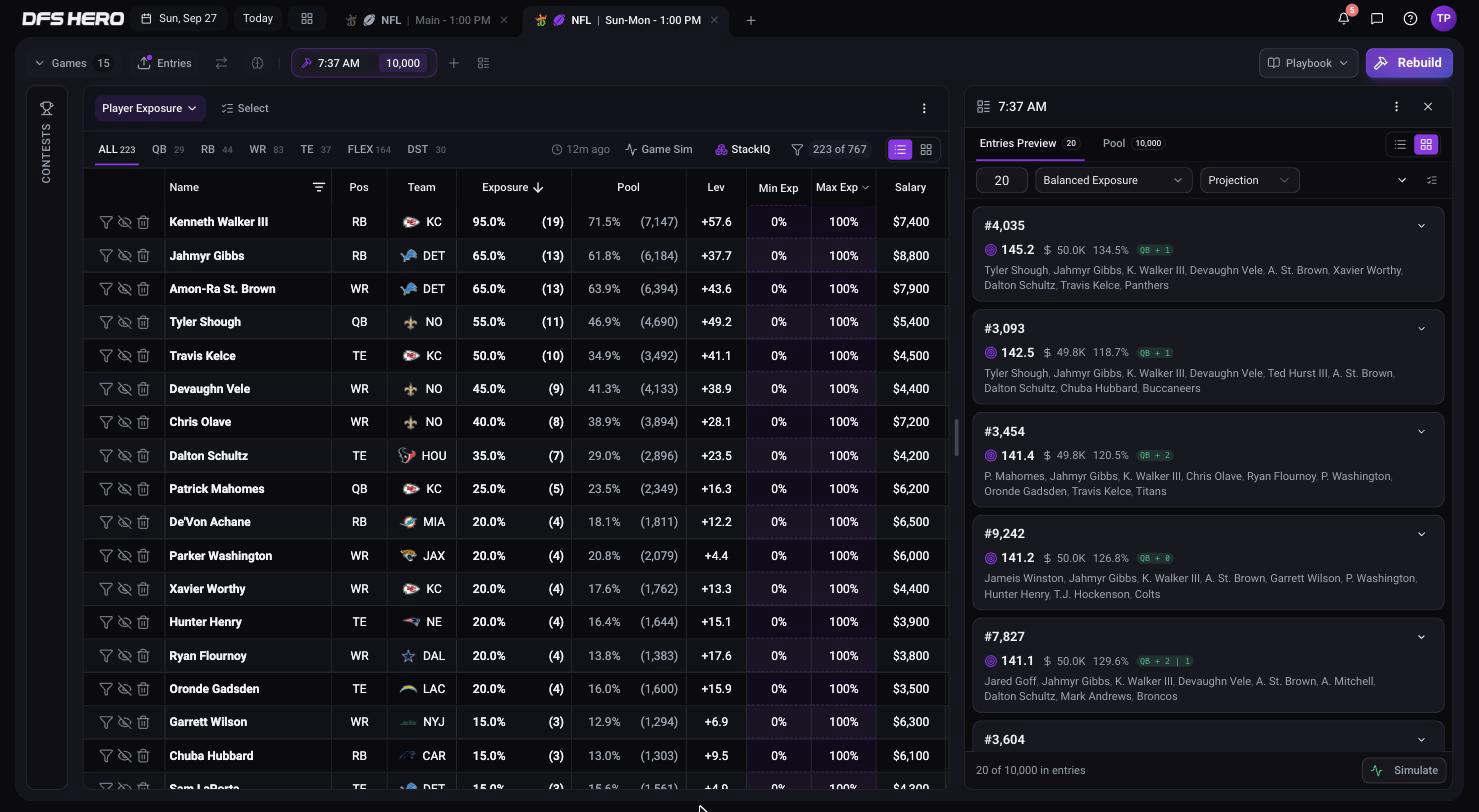Image resolution: width=1479 pixels, height=812 pixels.
Task: Open the Game Sim option
Action: tap(658, 149)
